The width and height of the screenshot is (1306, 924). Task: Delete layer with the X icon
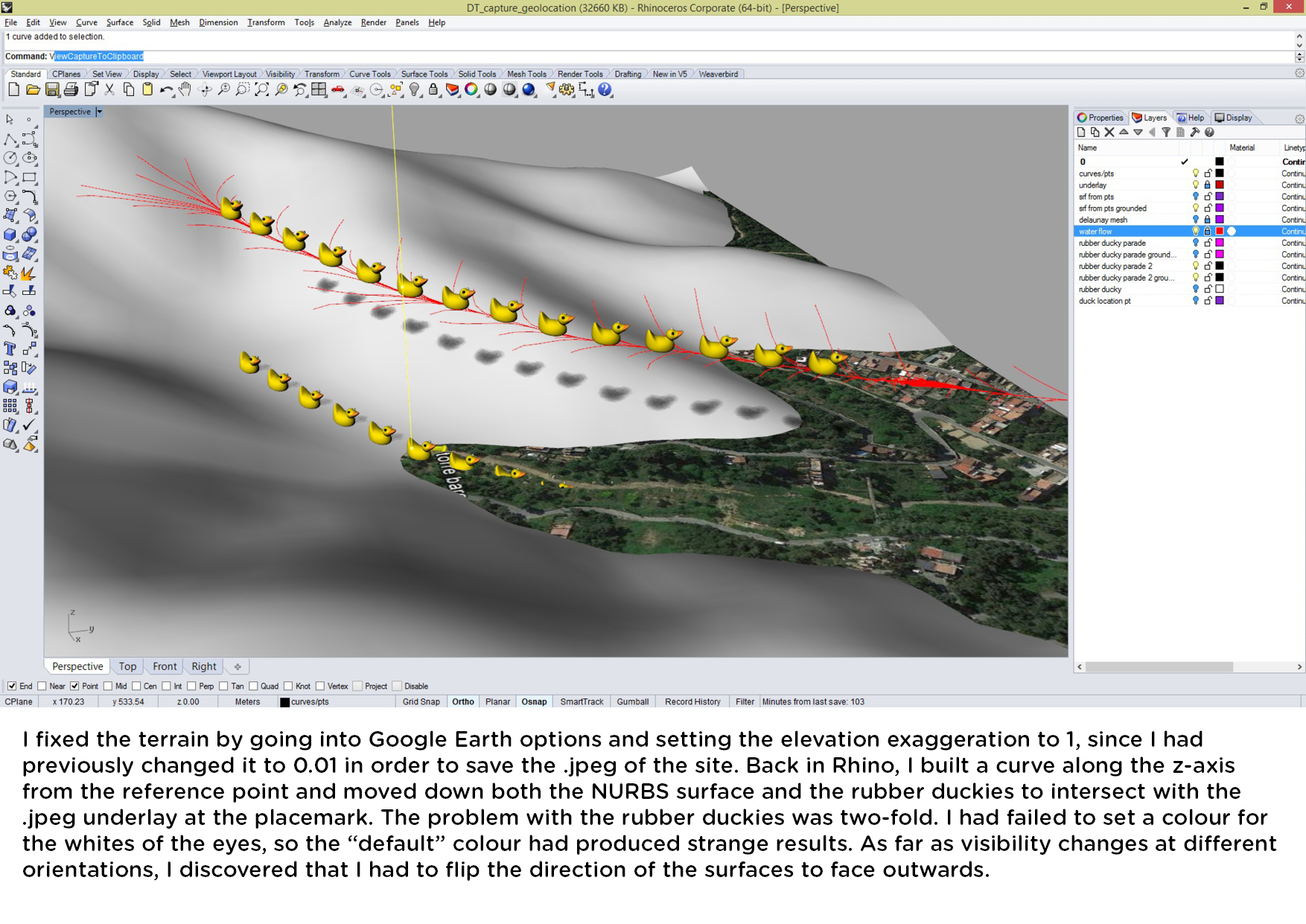(1109, 133)
